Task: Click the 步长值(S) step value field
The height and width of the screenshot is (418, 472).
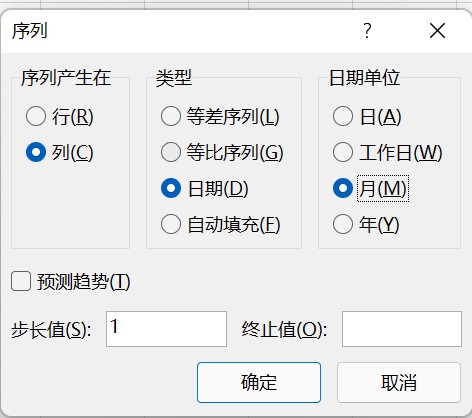Action: coord(166,329)
